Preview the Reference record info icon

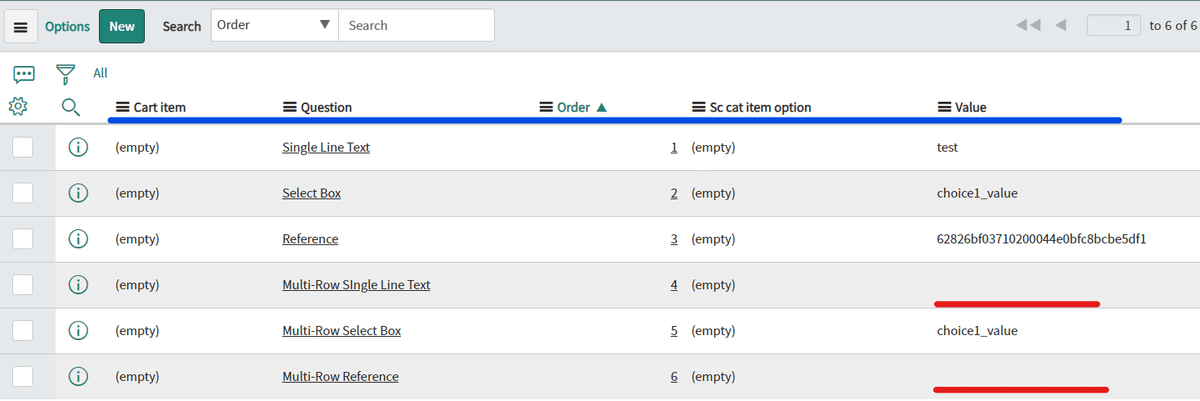[78, 239]
